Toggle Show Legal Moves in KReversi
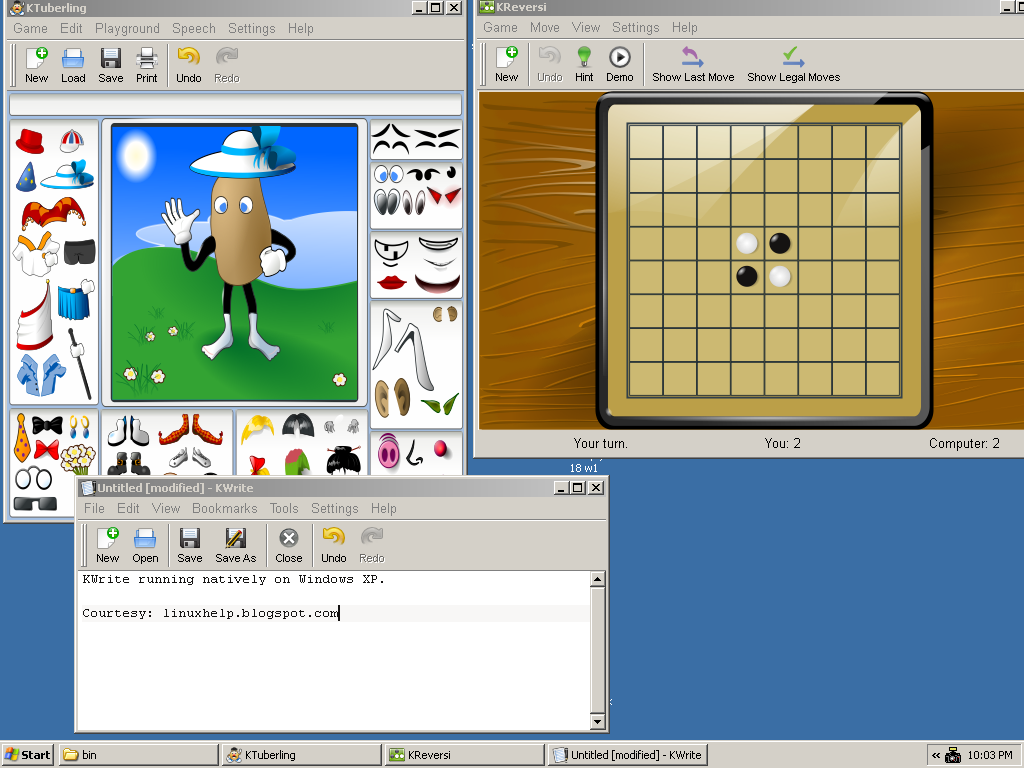This screenshot has height=768, width=1024. pos(793,65)
